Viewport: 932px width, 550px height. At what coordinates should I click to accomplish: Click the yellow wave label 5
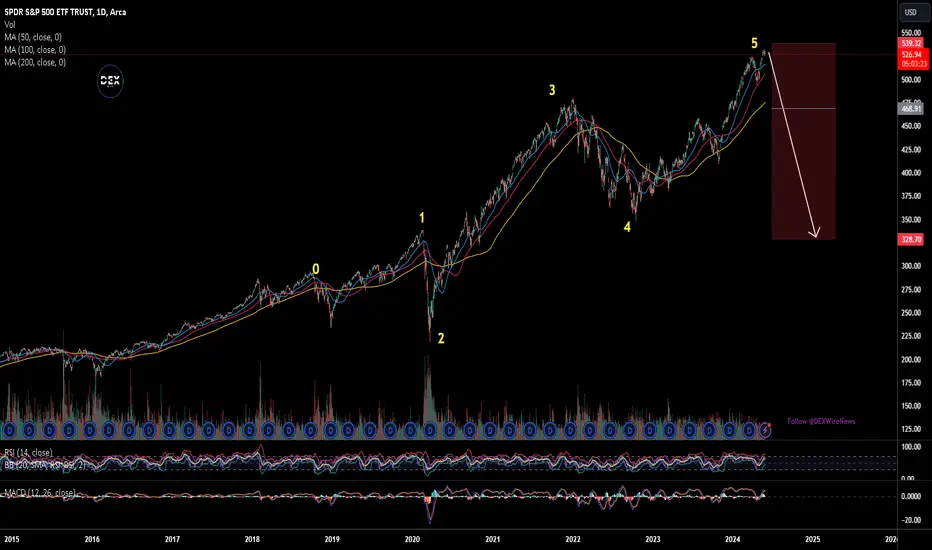pyautogui.click(x=754, y=43)
